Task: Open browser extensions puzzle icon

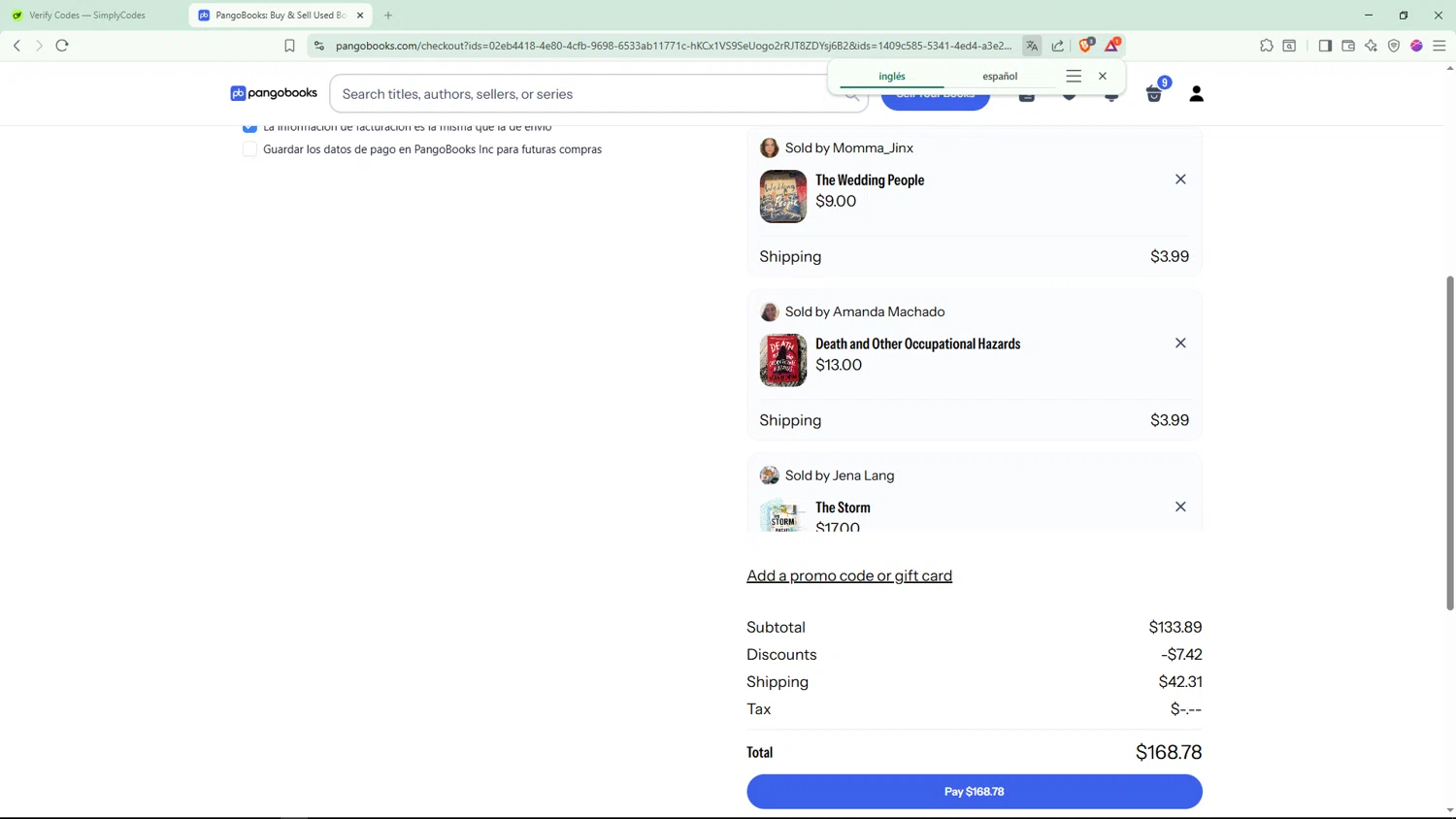Action: point(1267,46)
